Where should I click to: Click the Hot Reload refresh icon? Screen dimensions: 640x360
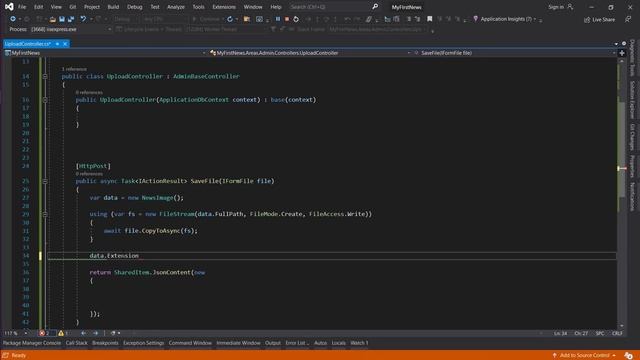[230, 19]
